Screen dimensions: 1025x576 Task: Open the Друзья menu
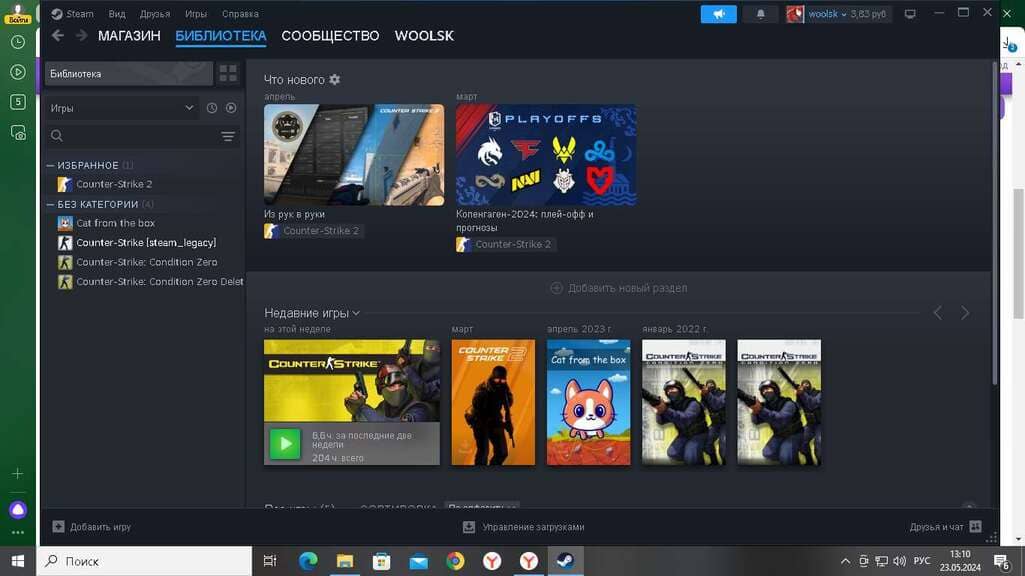tap(155, 14)
